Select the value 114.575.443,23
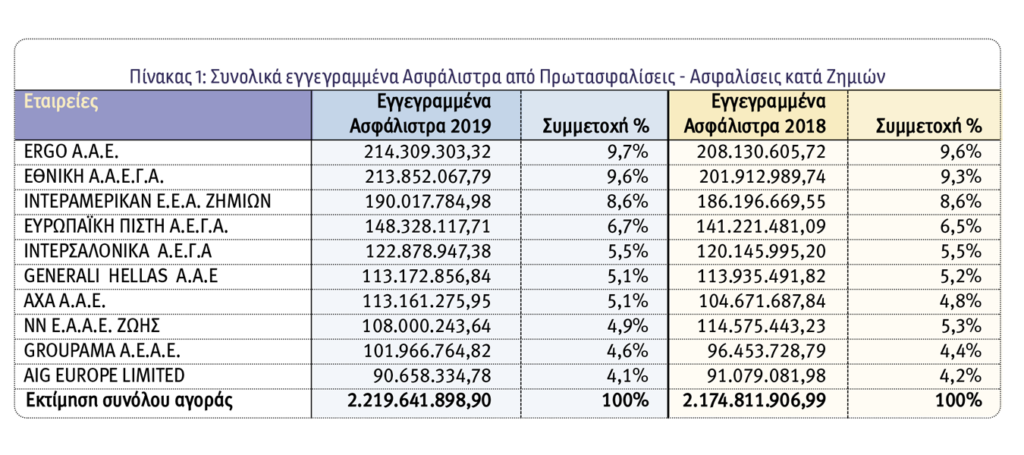Image resolution: width=1024 pixels, height=455 pixels. pos(761,326)
